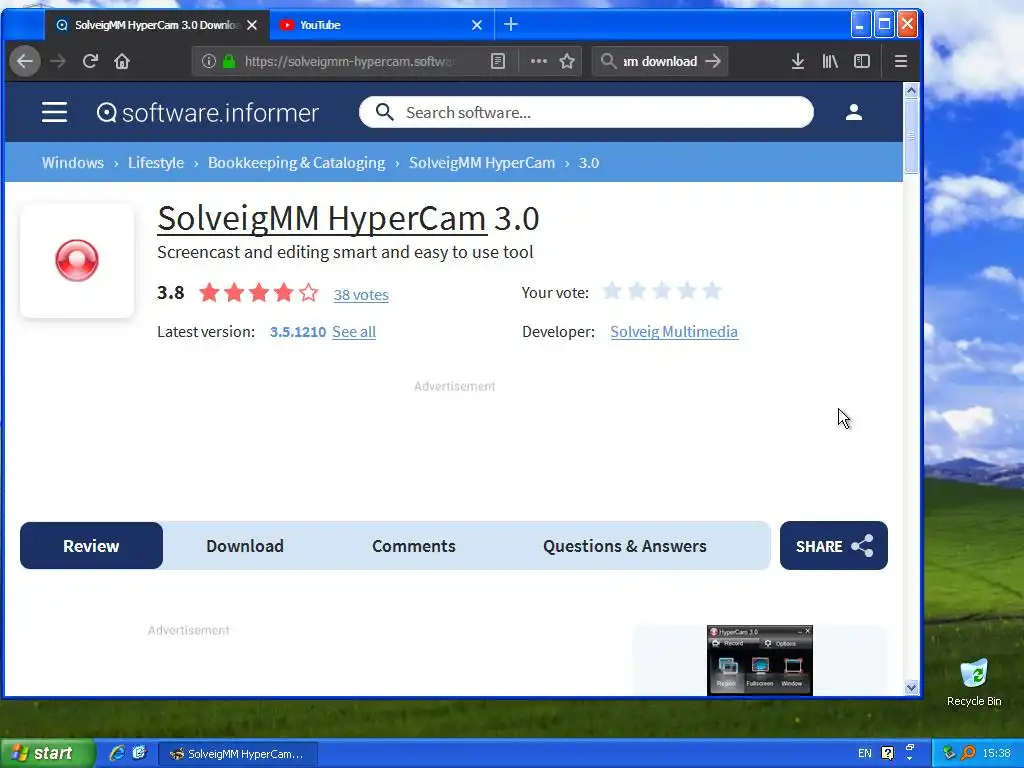Open a new browser tab
The height and width of the screenshot is (768, 1024).
(x=511, y=25)
